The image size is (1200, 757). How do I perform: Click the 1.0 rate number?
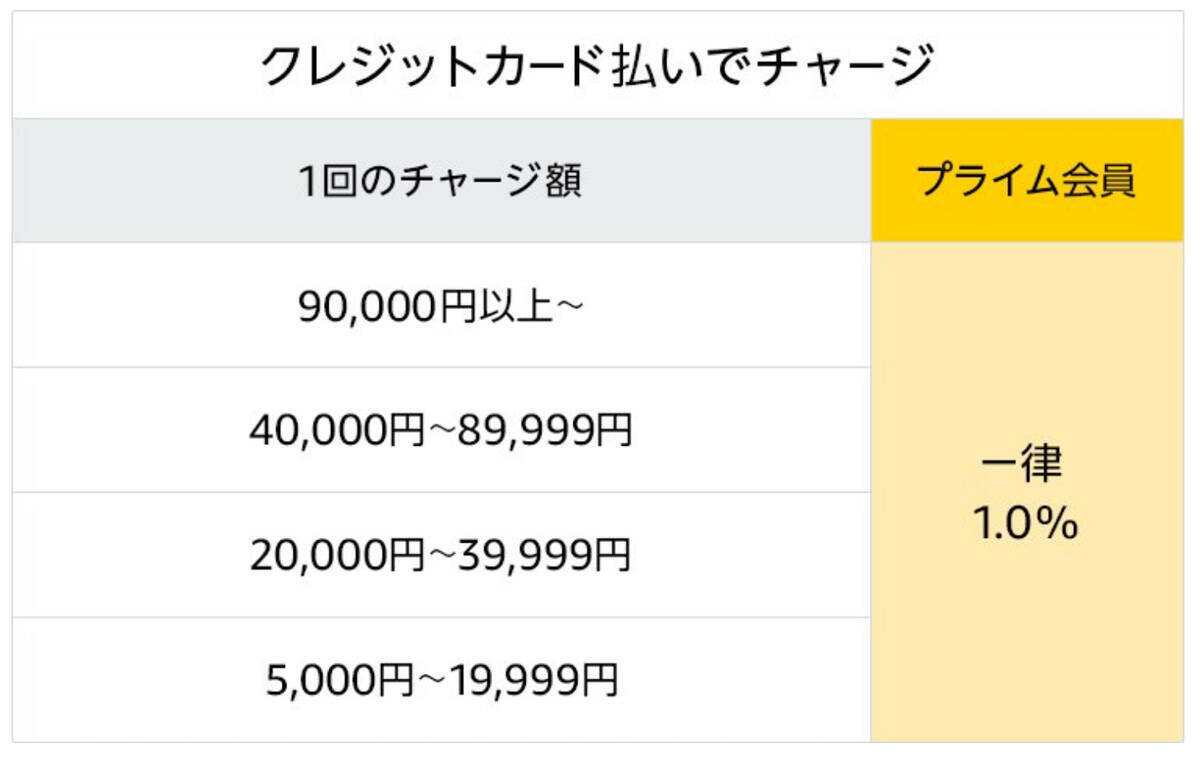(1005, 523)
